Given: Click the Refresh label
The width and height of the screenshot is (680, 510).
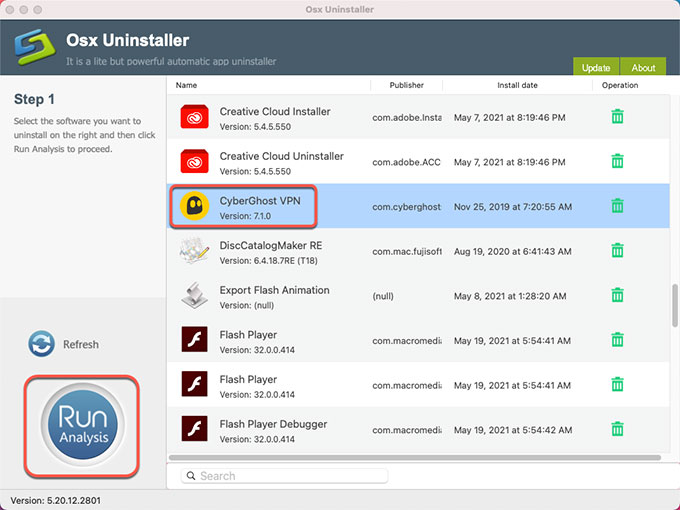Looking at the screenshot, I should pos(81,344).
